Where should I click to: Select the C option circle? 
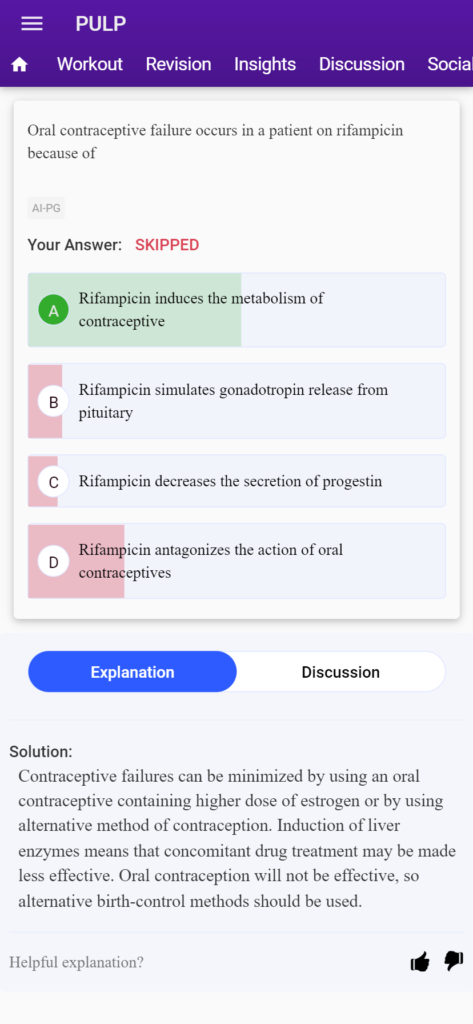coord(54,482)
